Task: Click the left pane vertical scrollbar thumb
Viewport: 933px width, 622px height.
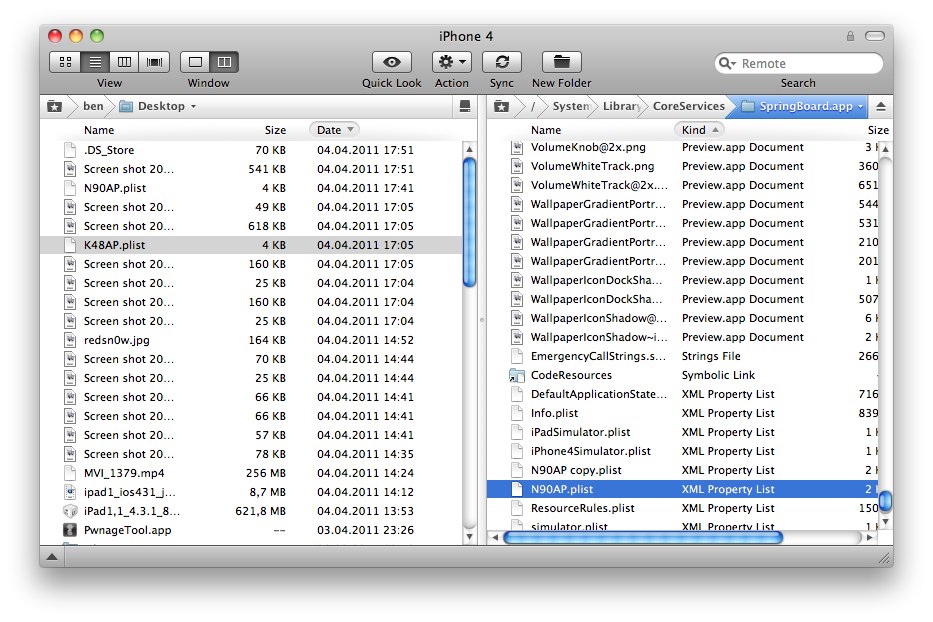Action: pos(469,222)
